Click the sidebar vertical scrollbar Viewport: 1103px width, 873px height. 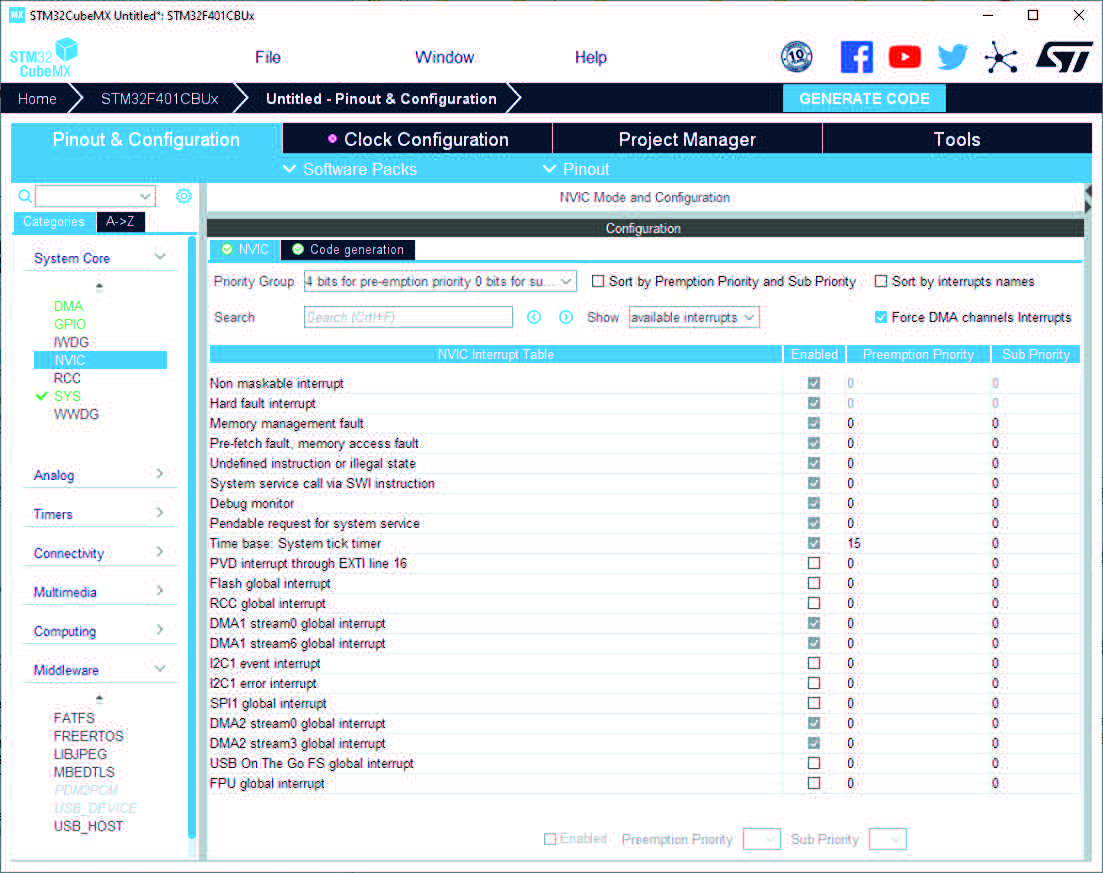point(191,538)
